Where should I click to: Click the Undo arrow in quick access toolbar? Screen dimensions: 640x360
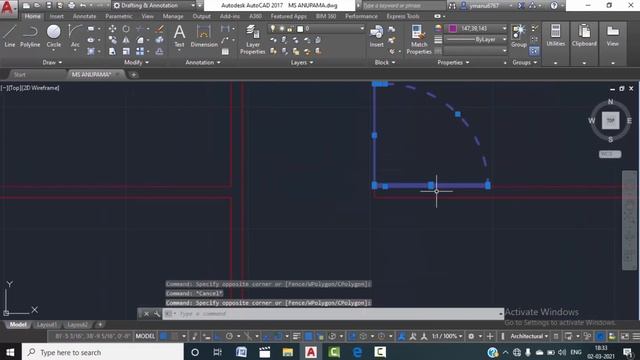83,6
